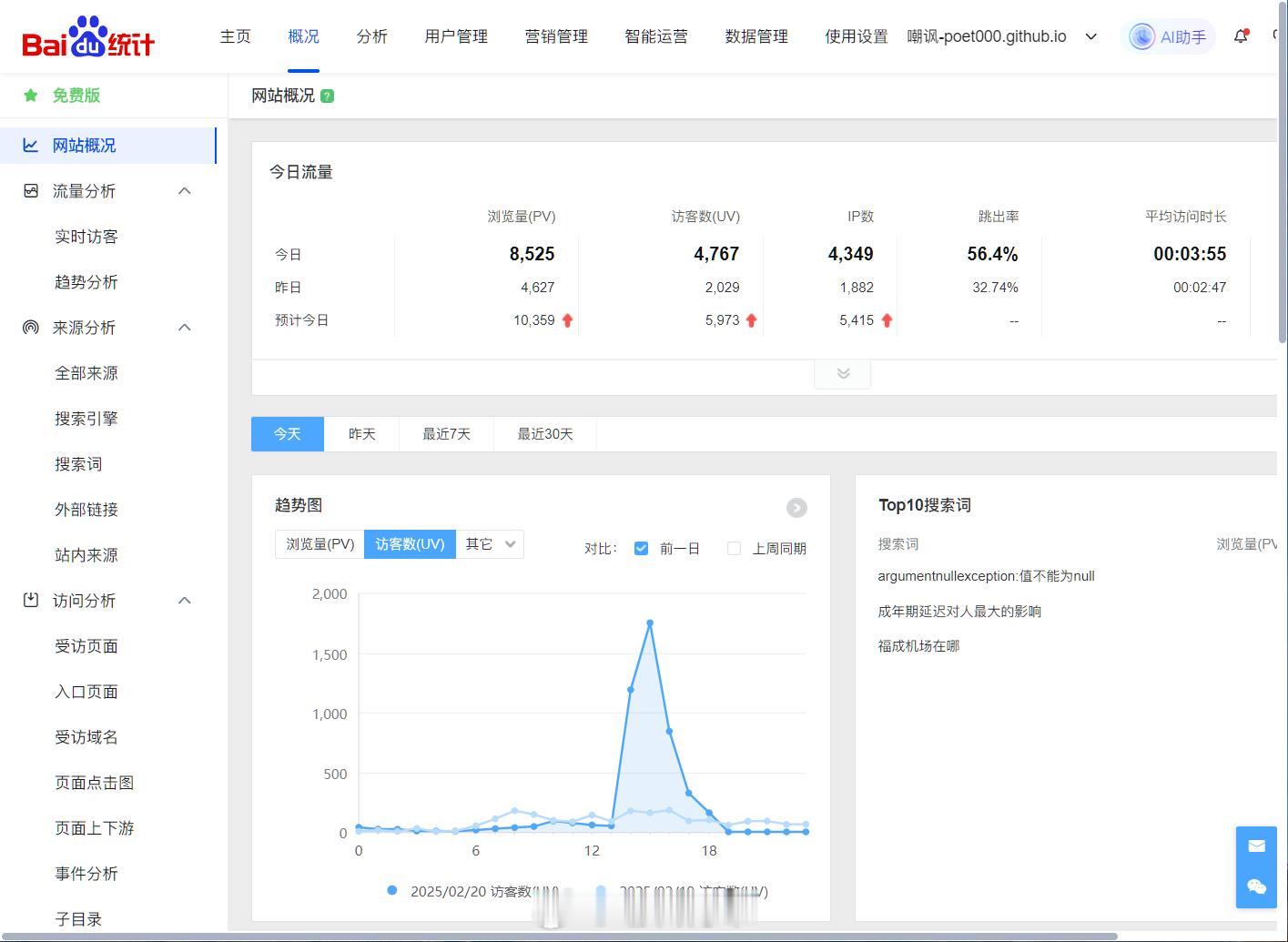Open 搜索引擎 in the sidebar
The width and height of the screenshot is (1288, 942).
click(86, 418)
